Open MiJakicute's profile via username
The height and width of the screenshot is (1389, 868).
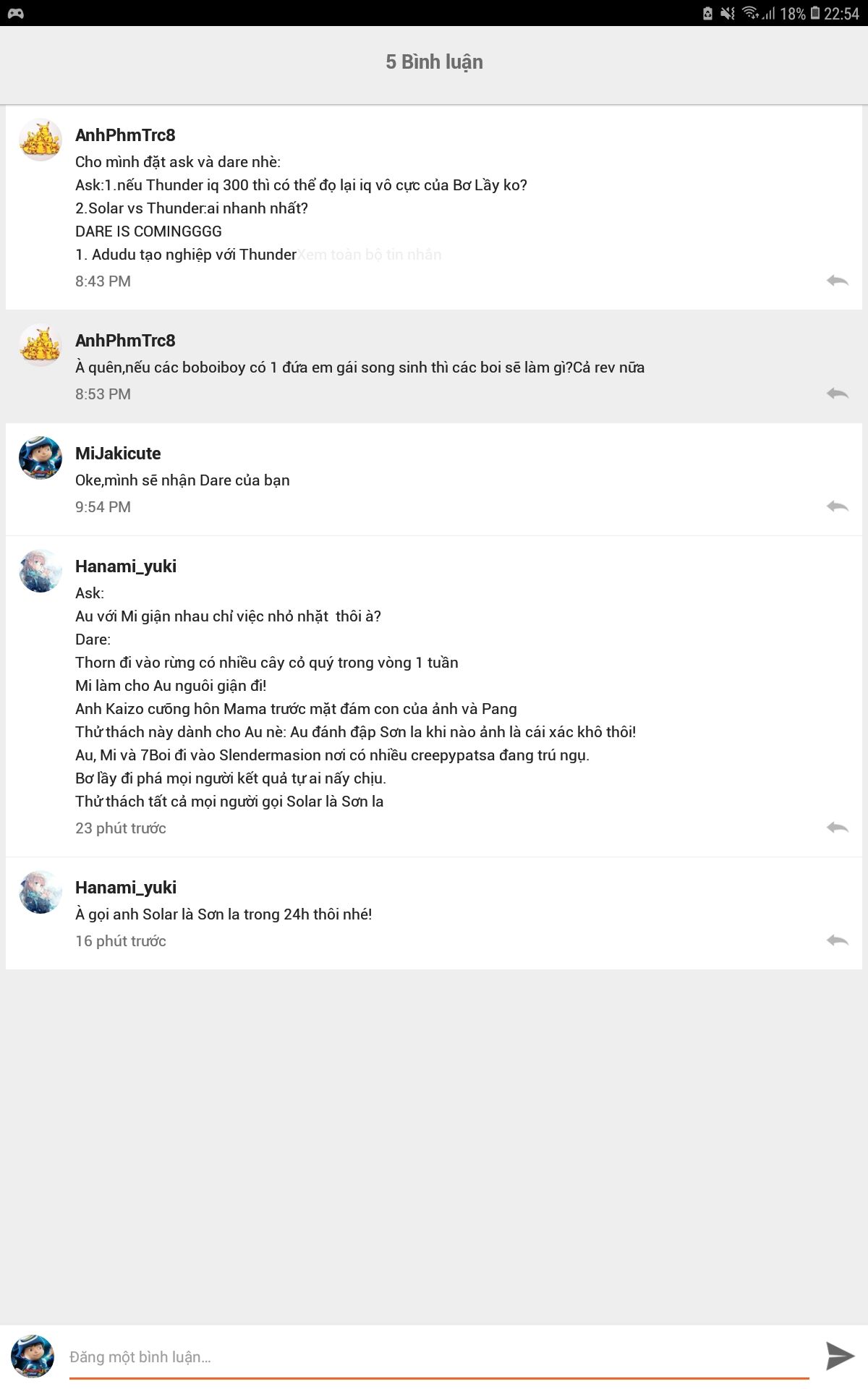point(118,454)
